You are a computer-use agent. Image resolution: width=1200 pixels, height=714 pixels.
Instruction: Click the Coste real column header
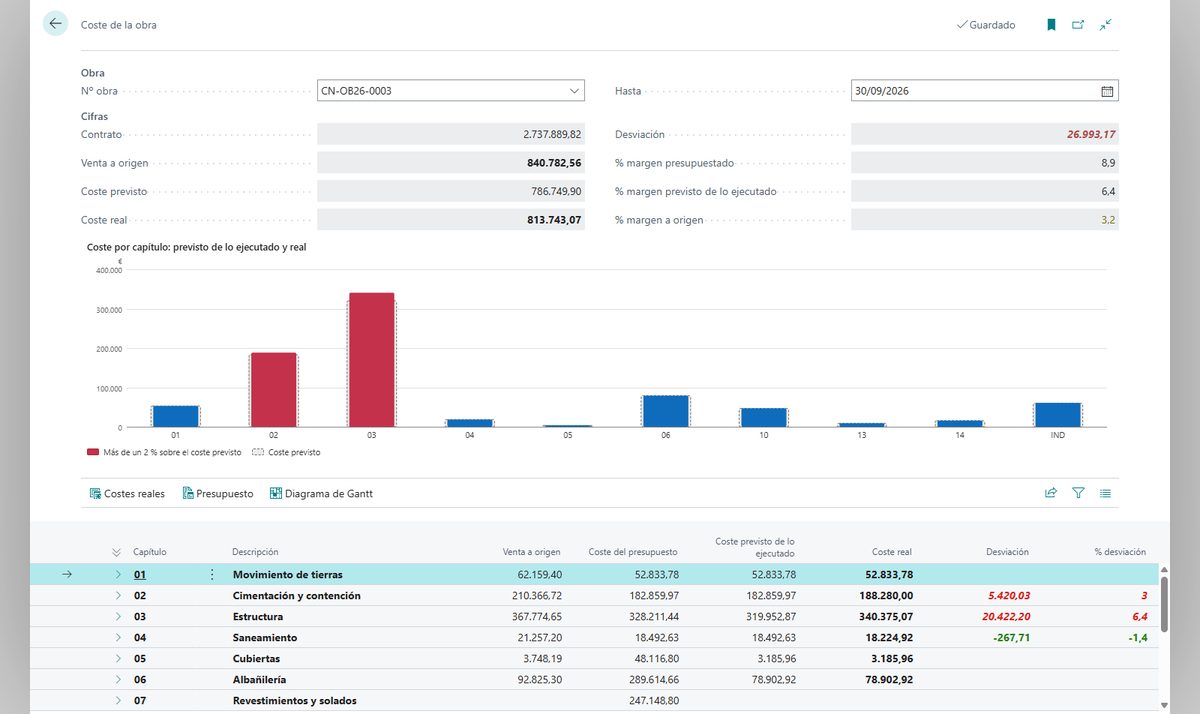click(892, 552)
